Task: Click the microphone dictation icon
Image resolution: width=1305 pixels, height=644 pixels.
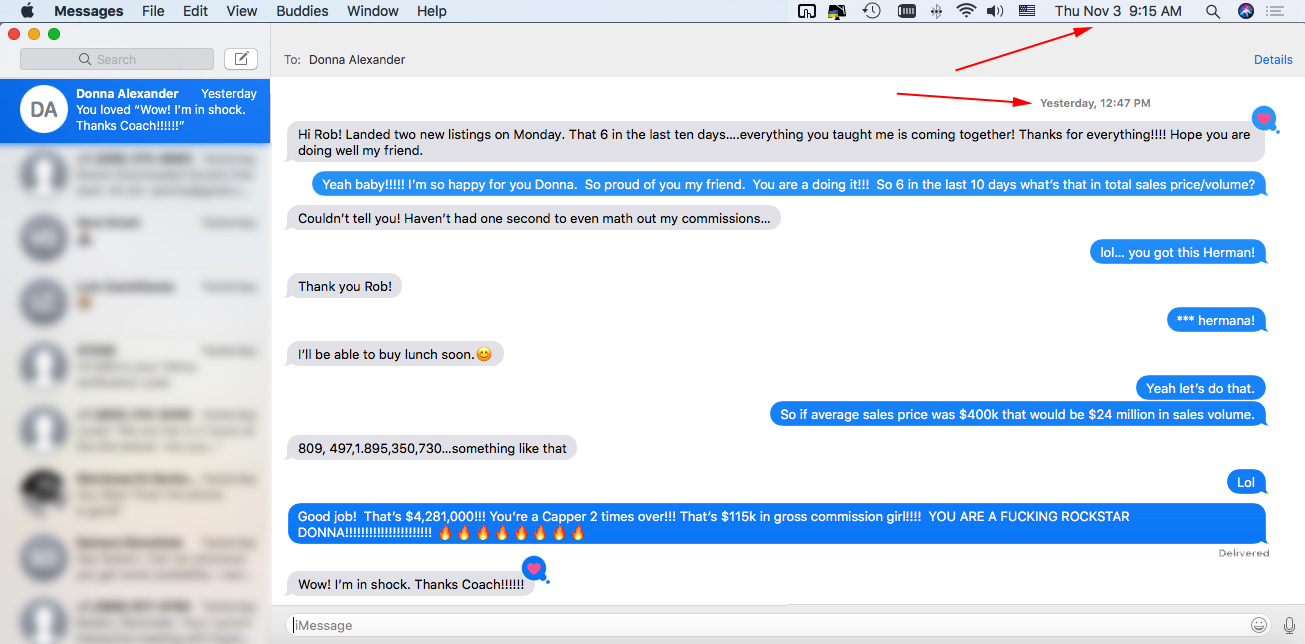Action: point(1289,625)
